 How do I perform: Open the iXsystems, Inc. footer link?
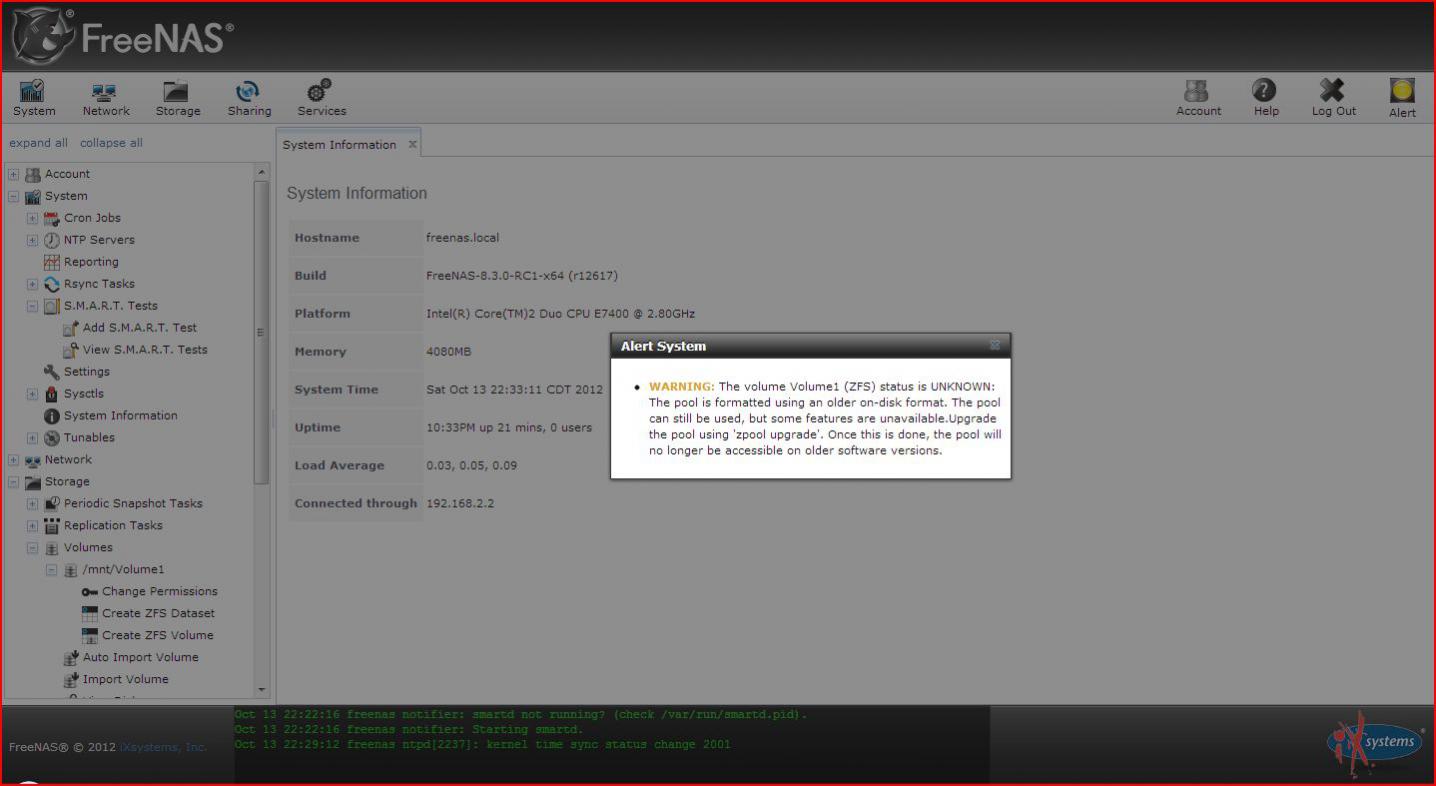coord(163,747)
